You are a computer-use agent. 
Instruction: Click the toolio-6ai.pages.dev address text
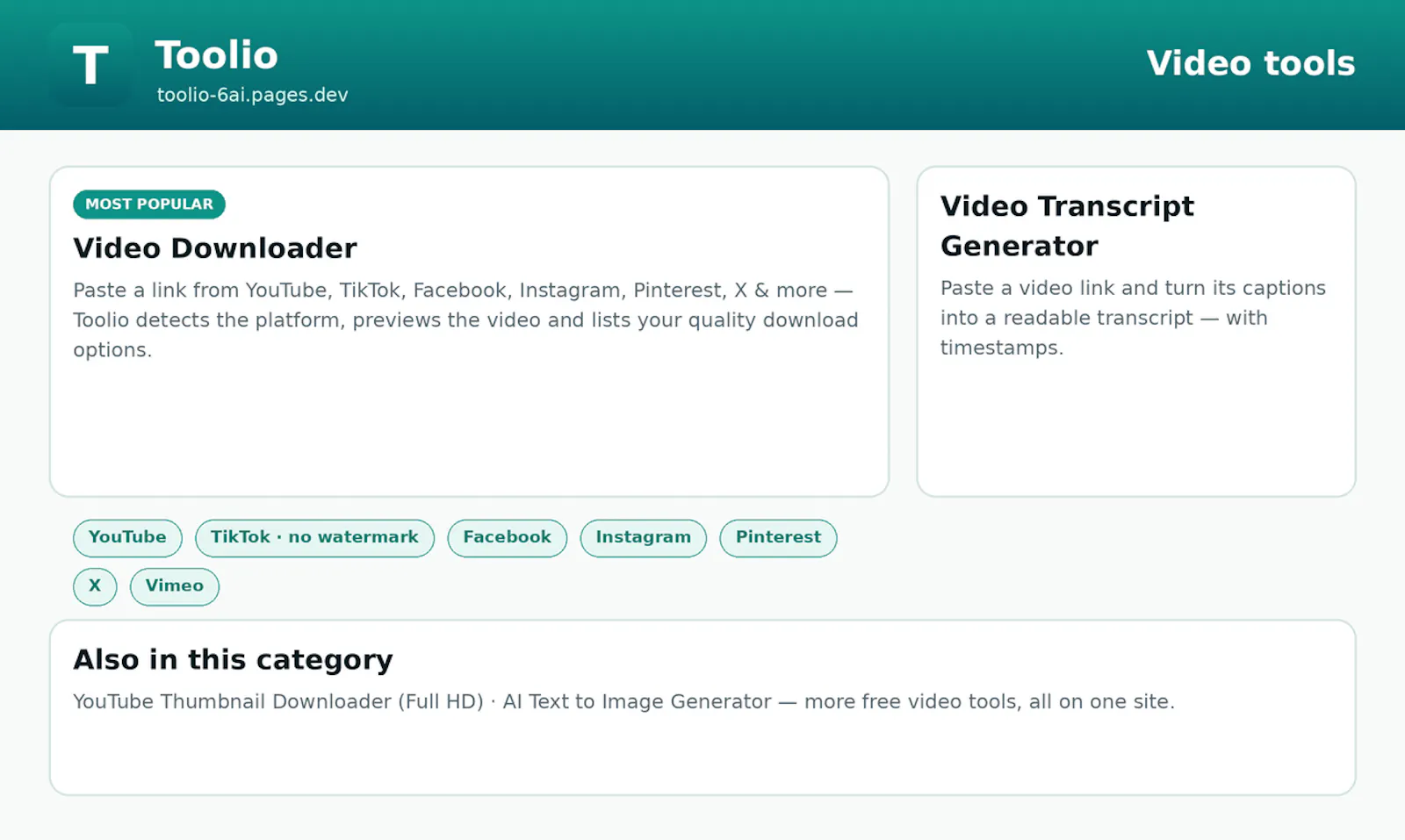coord(253,95)
